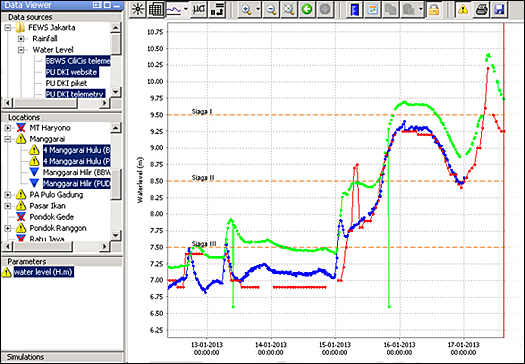525x364 pixels.
Task: Click the floppy disk save icon
Action: pyautogui.click(x=499, y=9)
